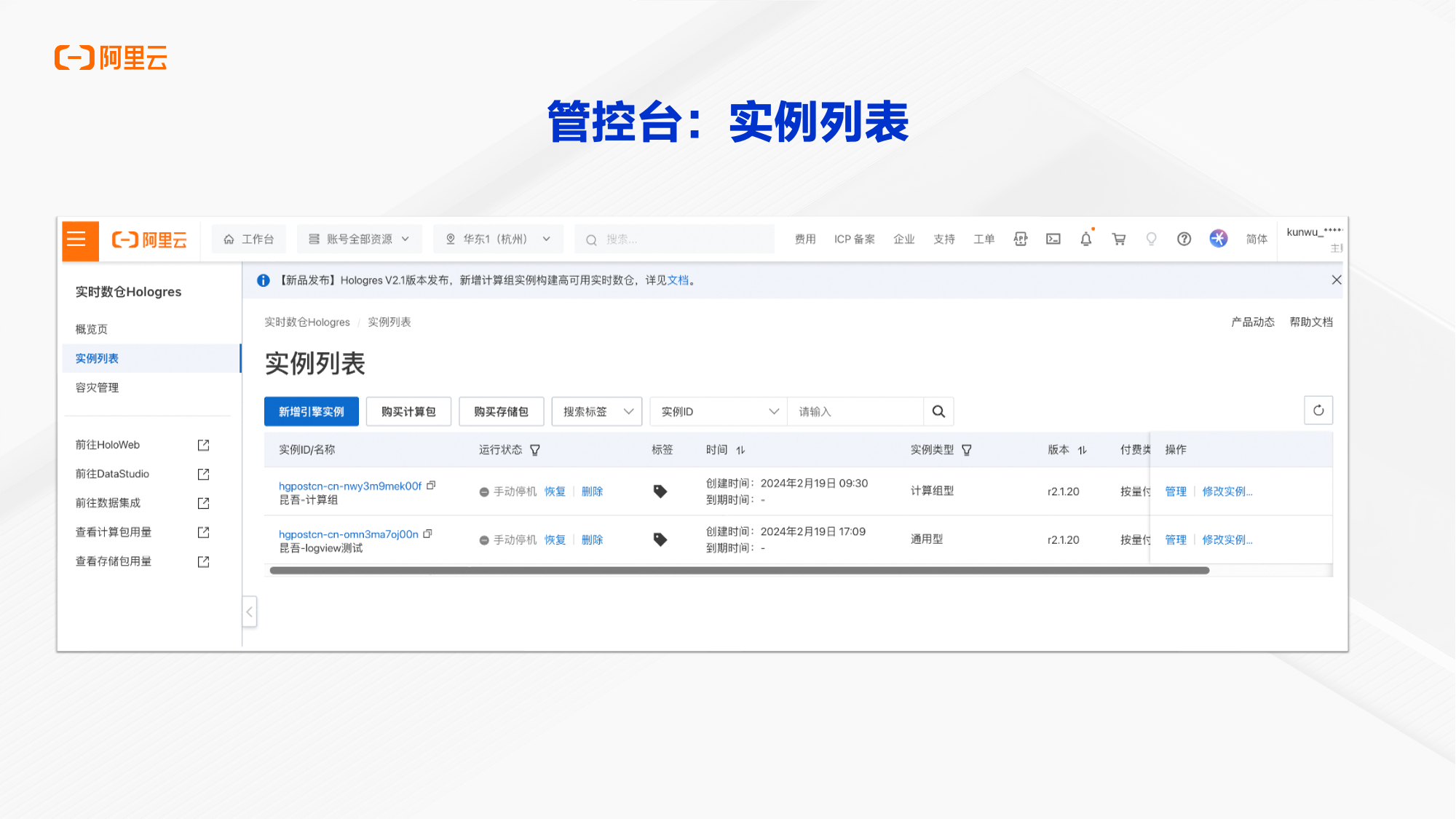
Task: Open the hamburger navigation menu
Action: [x=76, y=240]
